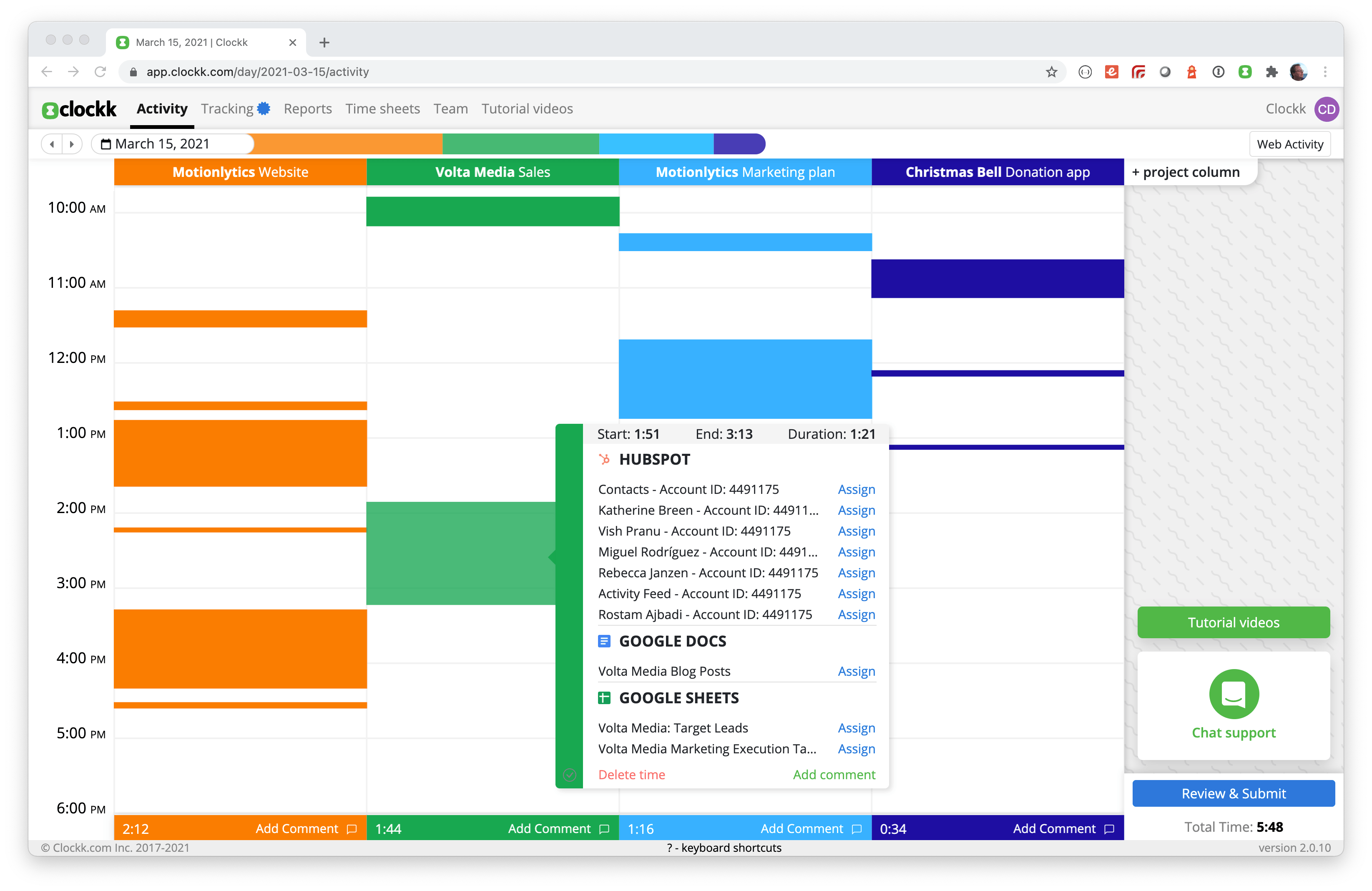Click the Google Sheets icon in popup
Screen dimensions: 1372x891
point(604,698)
